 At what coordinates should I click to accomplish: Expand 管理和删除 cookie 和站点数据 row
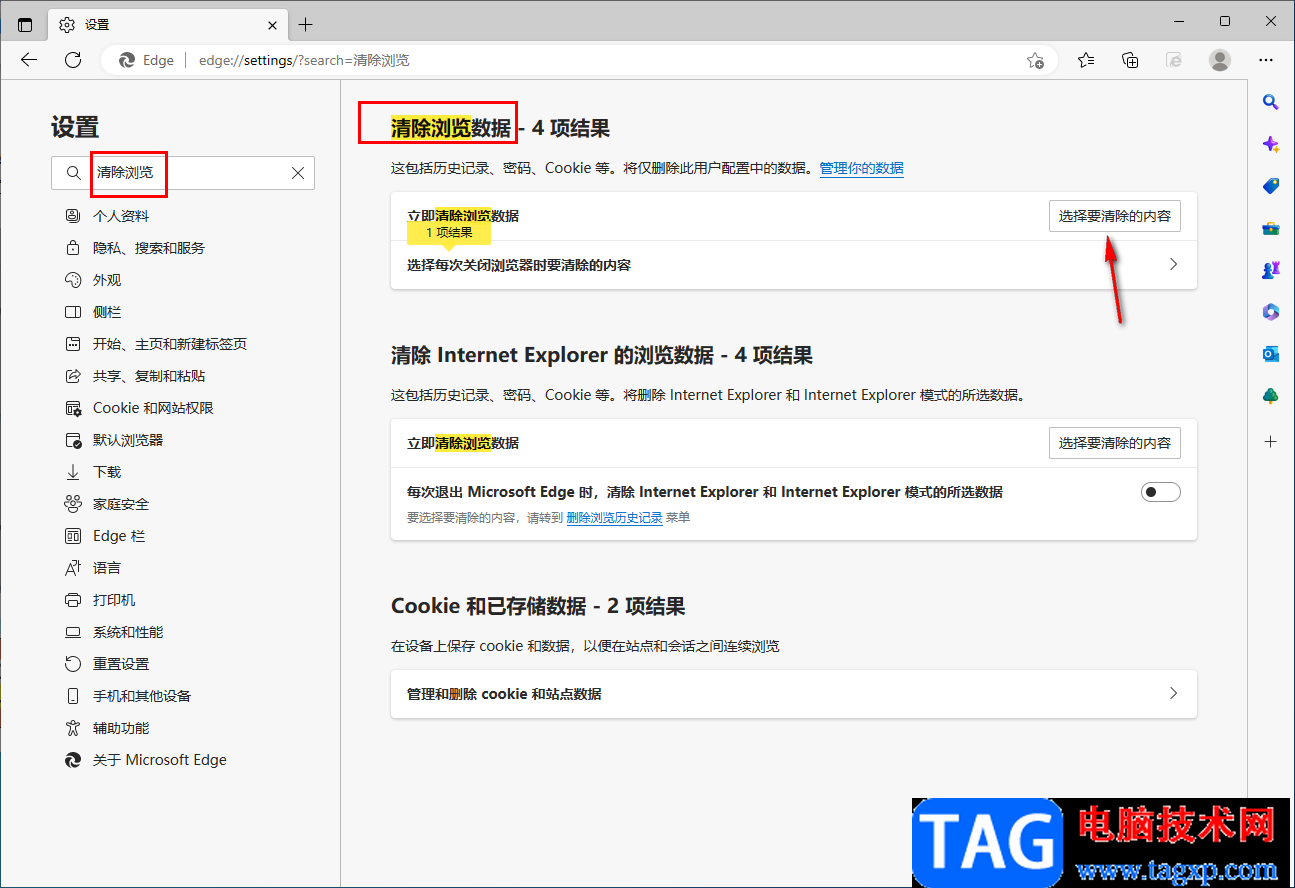[794, 693]
